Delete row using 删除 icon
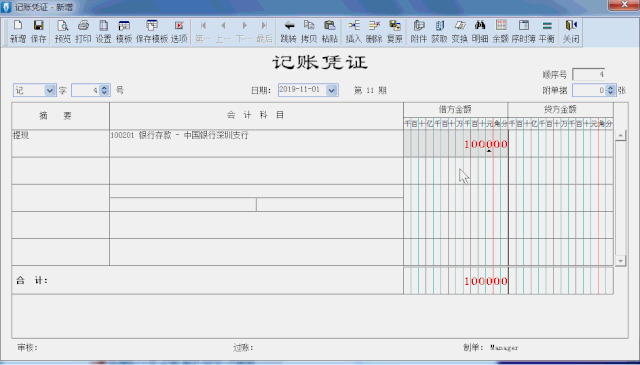 [x=374, y=32]
